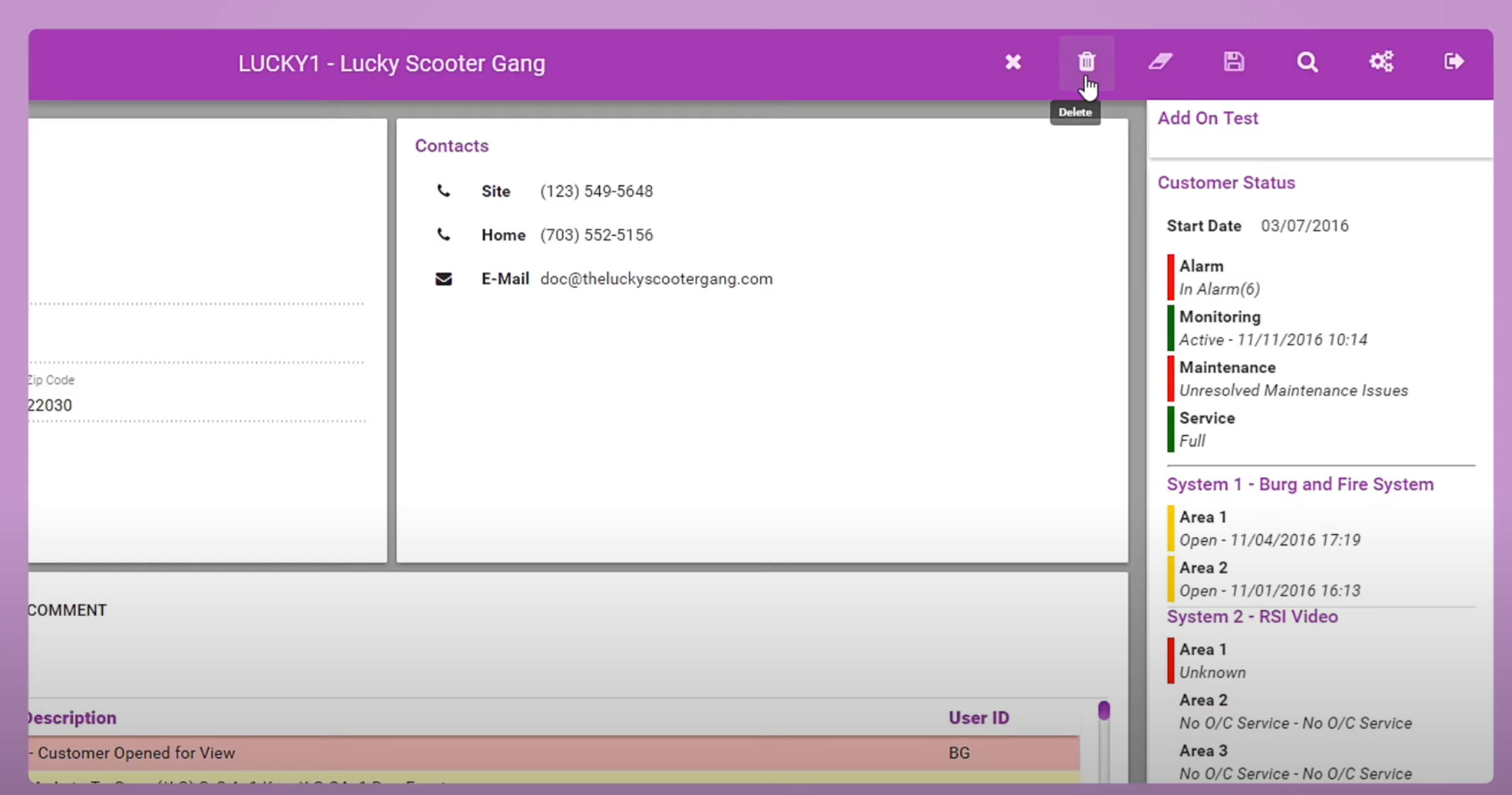
Task: Click the envelope icon beside E-Mail
Action: pyautogui.click(x=443, y=278)
